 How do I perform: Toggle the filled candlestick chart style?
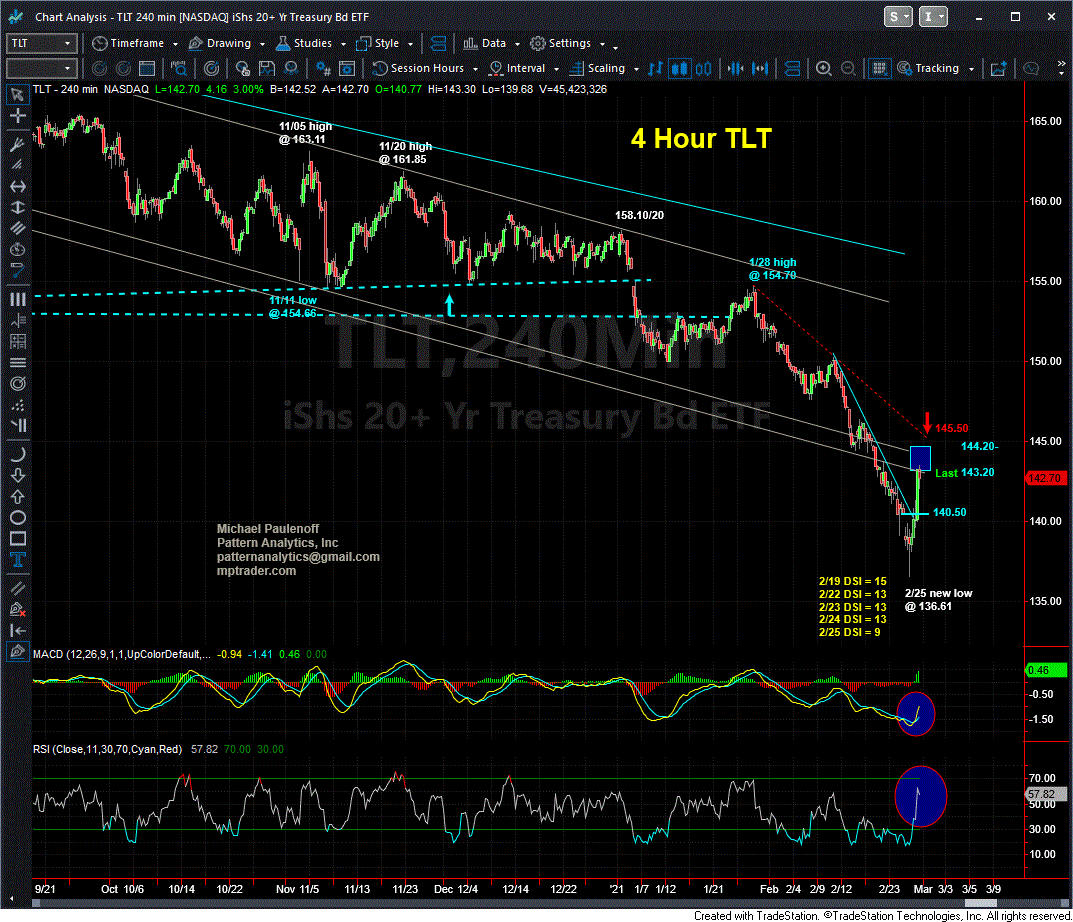point(680,68)
